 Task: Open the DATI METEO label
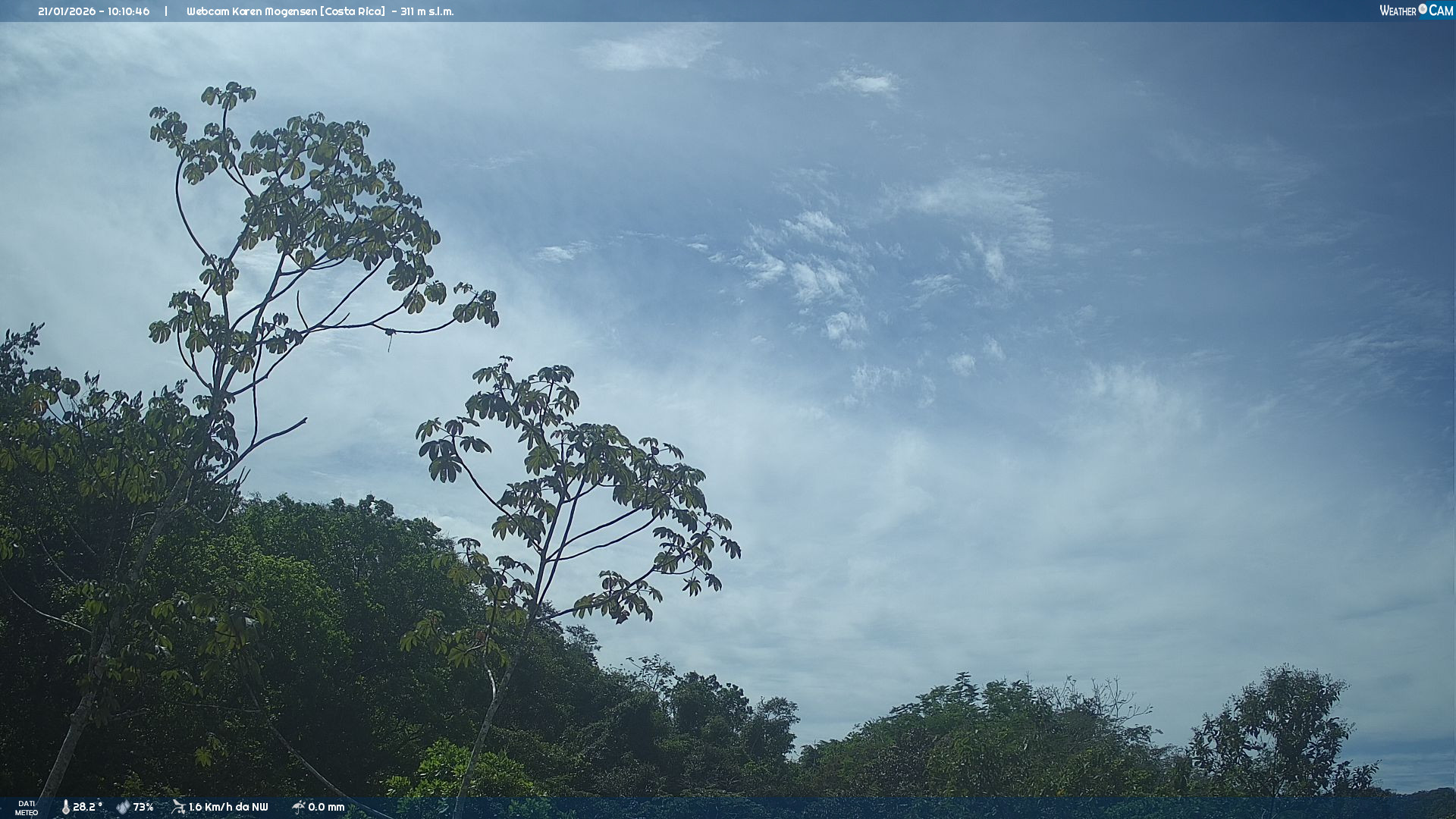click(x=27, y=808)
